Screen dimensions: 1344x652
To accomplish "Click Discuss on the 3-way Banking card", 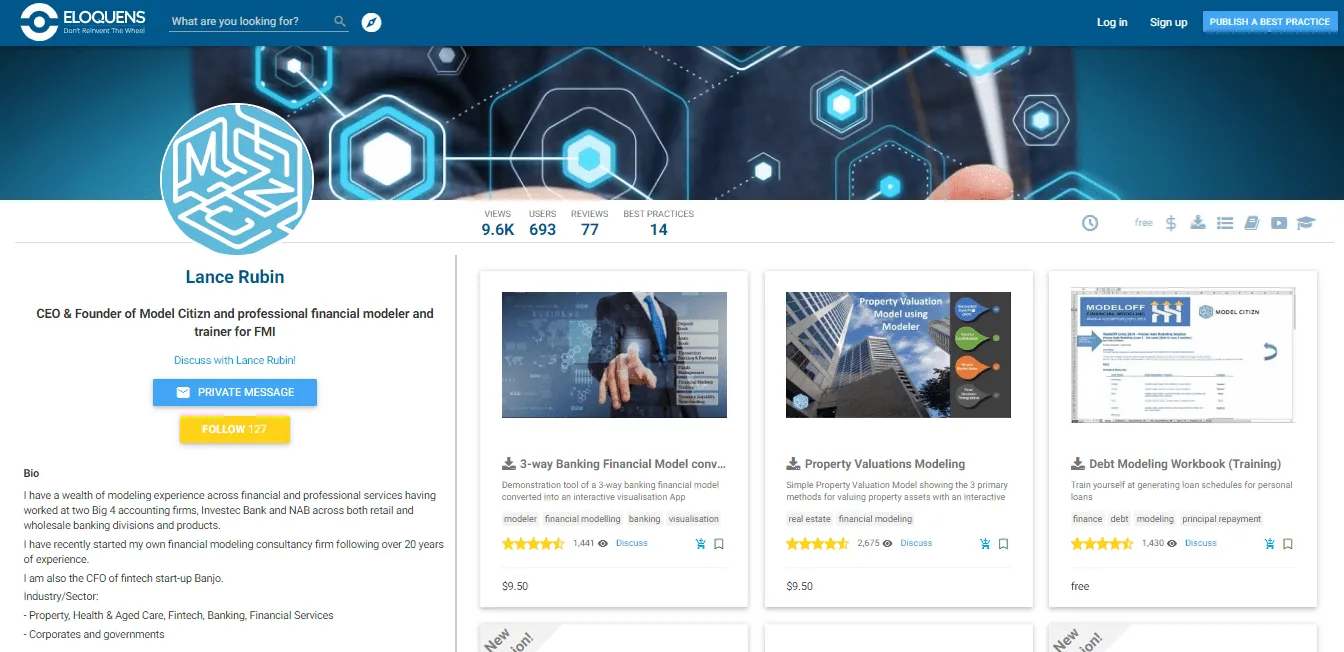I will (x=632, y=544).
